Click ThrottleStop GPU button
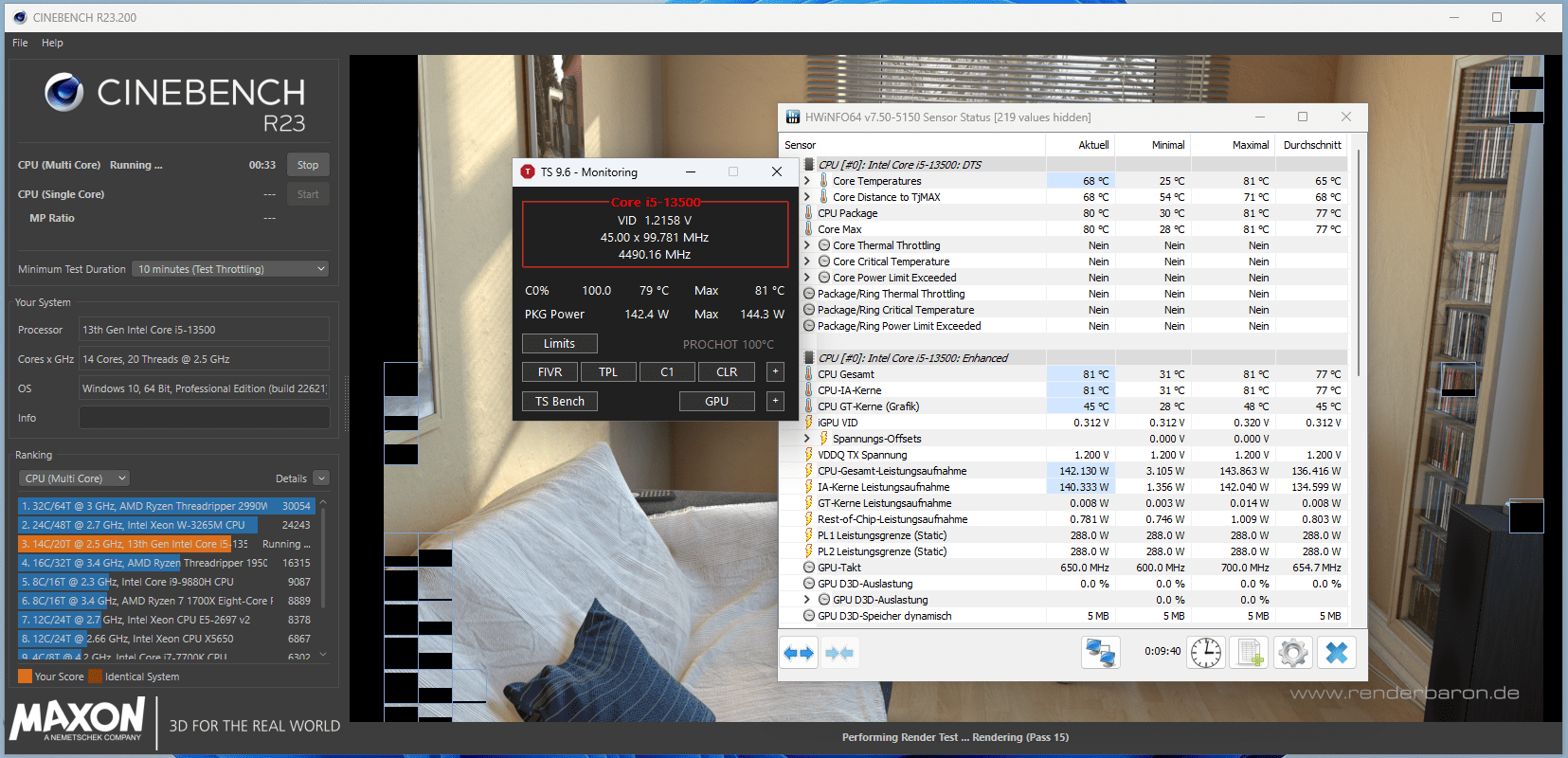The height and width of the screenshot is (758, 1568). click(717, 401)
